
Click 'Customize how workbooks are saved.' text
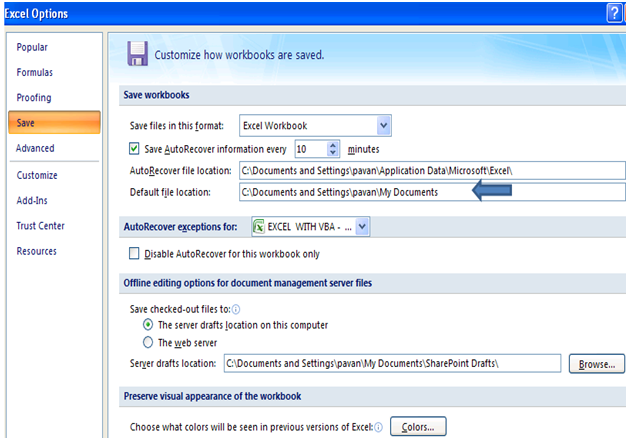click(x=239, y=55)
